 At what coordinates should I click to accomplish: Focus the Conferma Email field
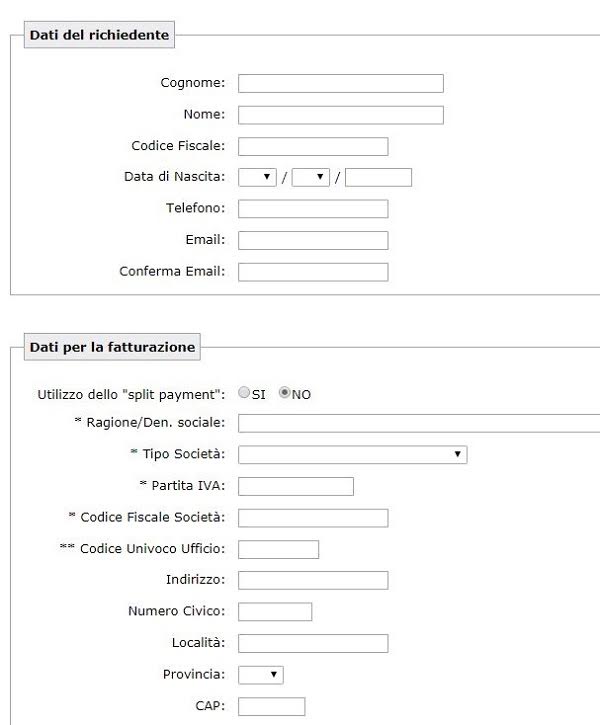(x=313, y=272)
